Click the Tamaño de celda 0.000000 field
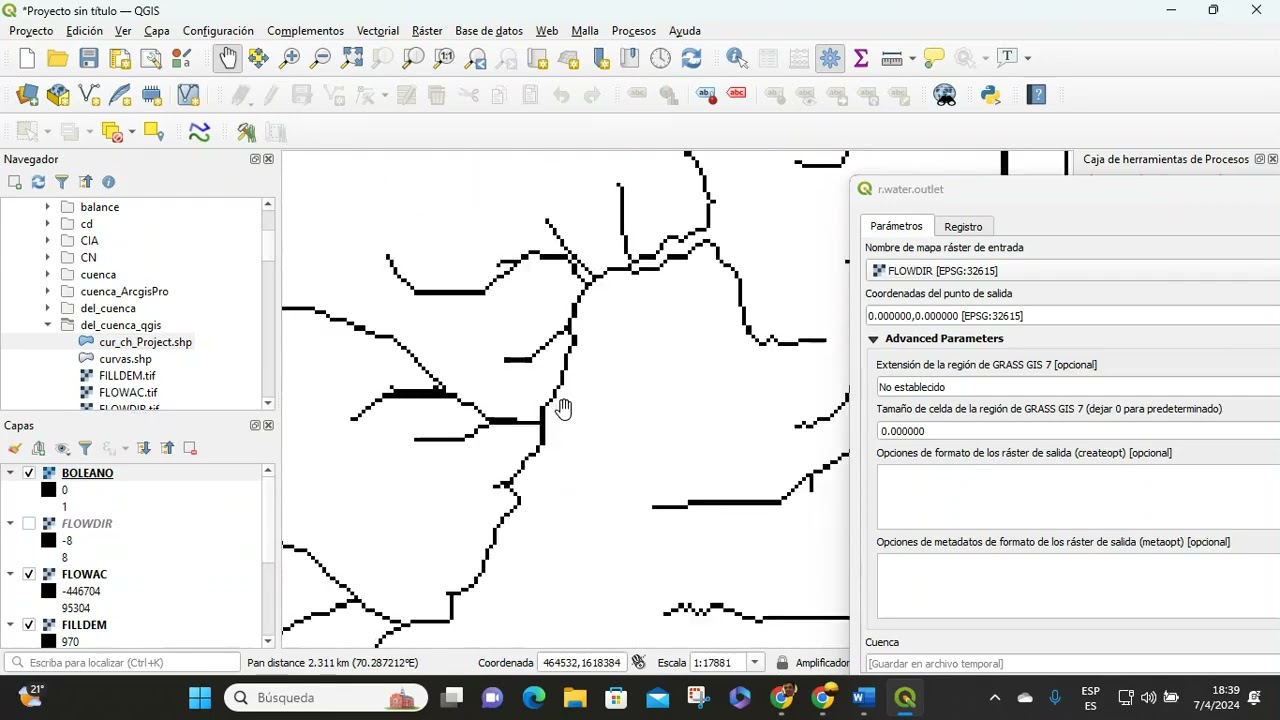 coord(1078,431)
